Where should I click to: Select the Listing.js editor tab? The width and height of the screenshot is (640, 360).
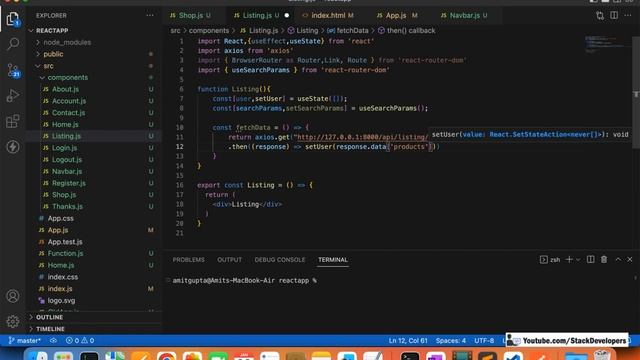257,16
